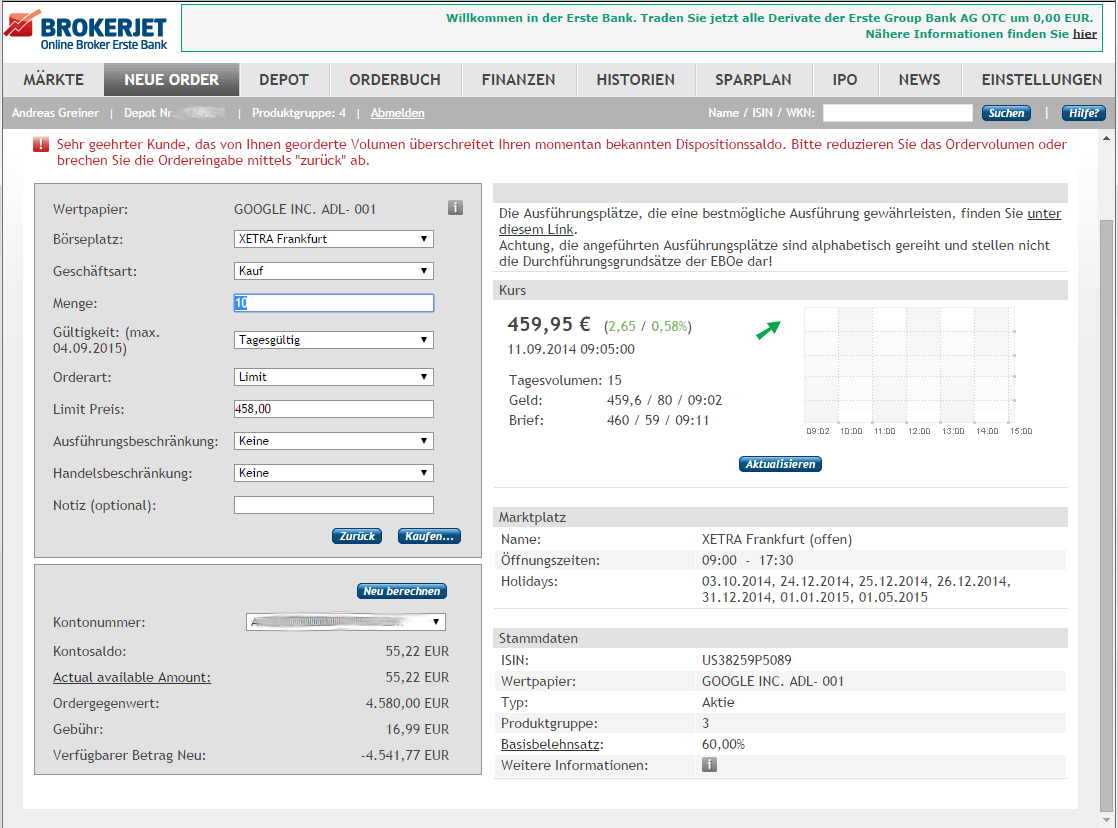The image size is (1118, 828).
Task: Click the ISIN value US38259P5089
Action: tap(747, 660)
